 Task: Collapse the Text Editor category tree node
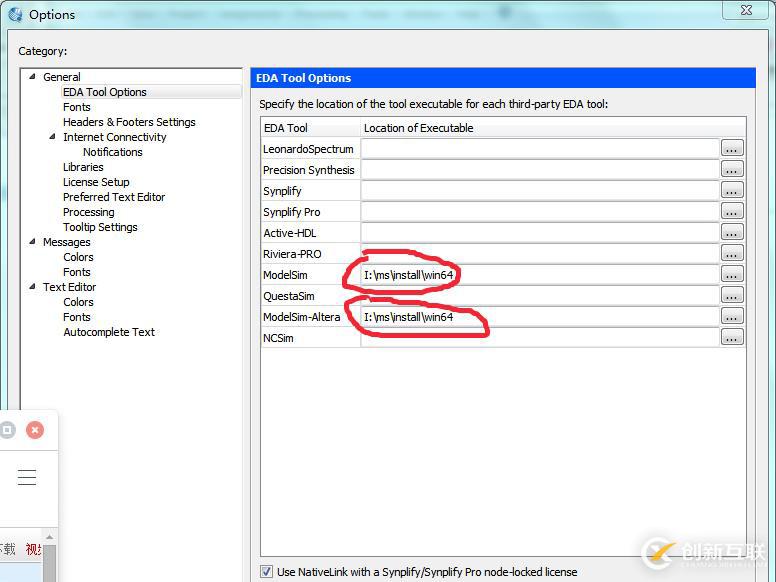(33, 287)
